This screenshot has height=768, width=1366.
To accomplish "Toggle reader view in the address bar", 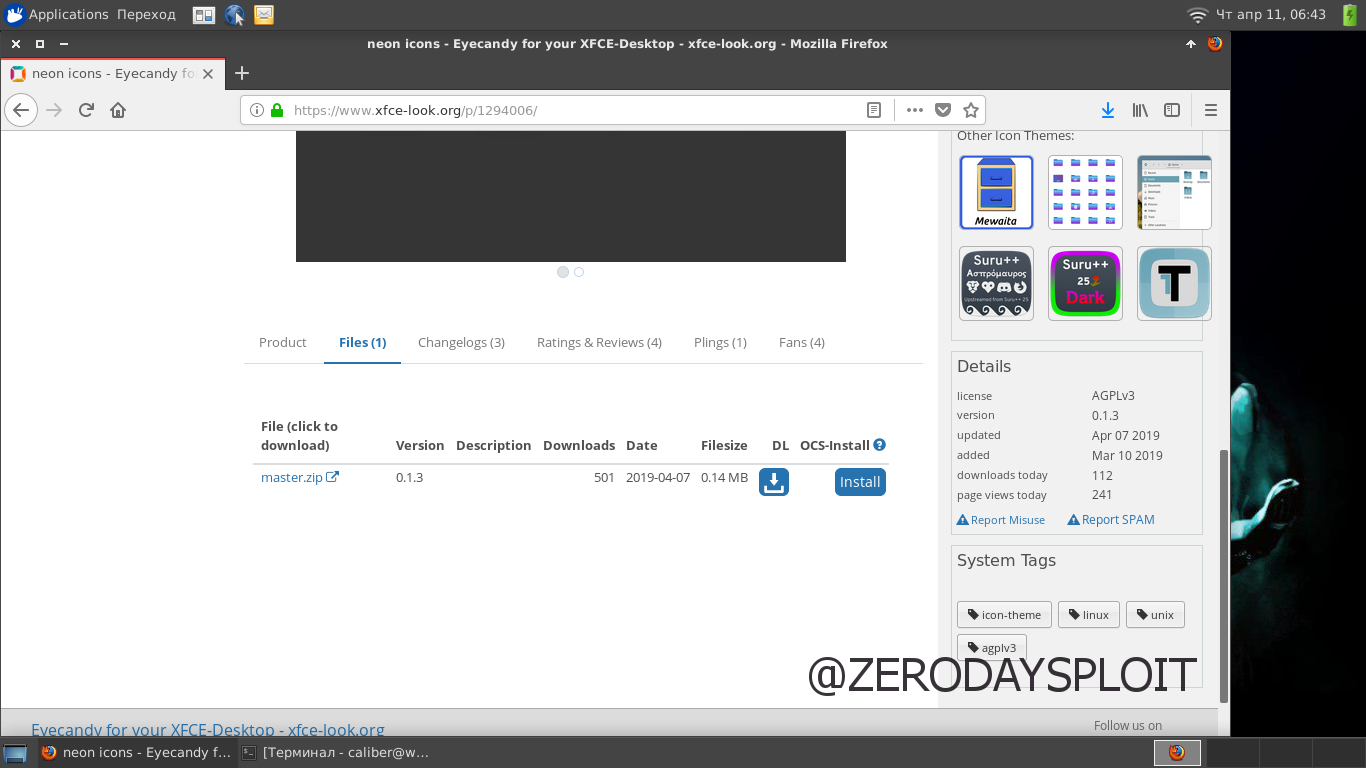I will click(874, 110).
